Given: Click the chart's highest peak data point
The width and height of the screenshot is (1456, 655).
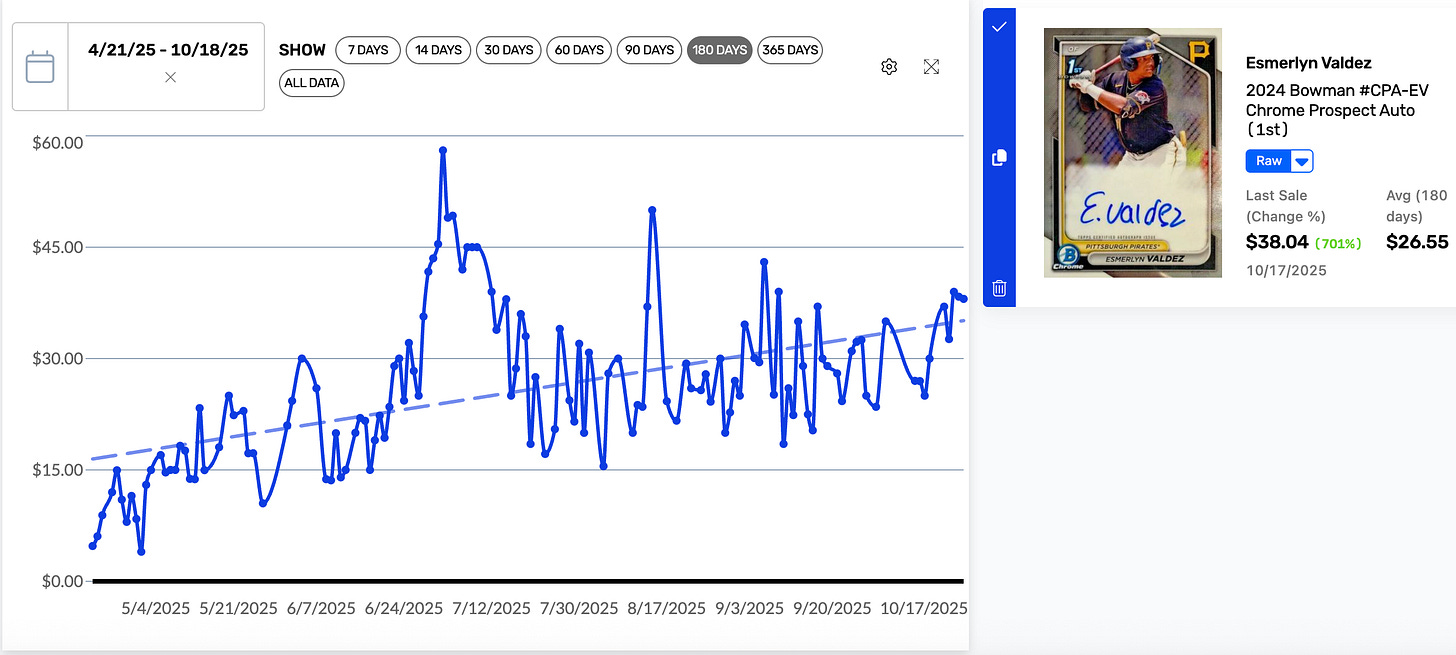Looking at the screenshot, I should pyautogui.click(x=443, y=150).
